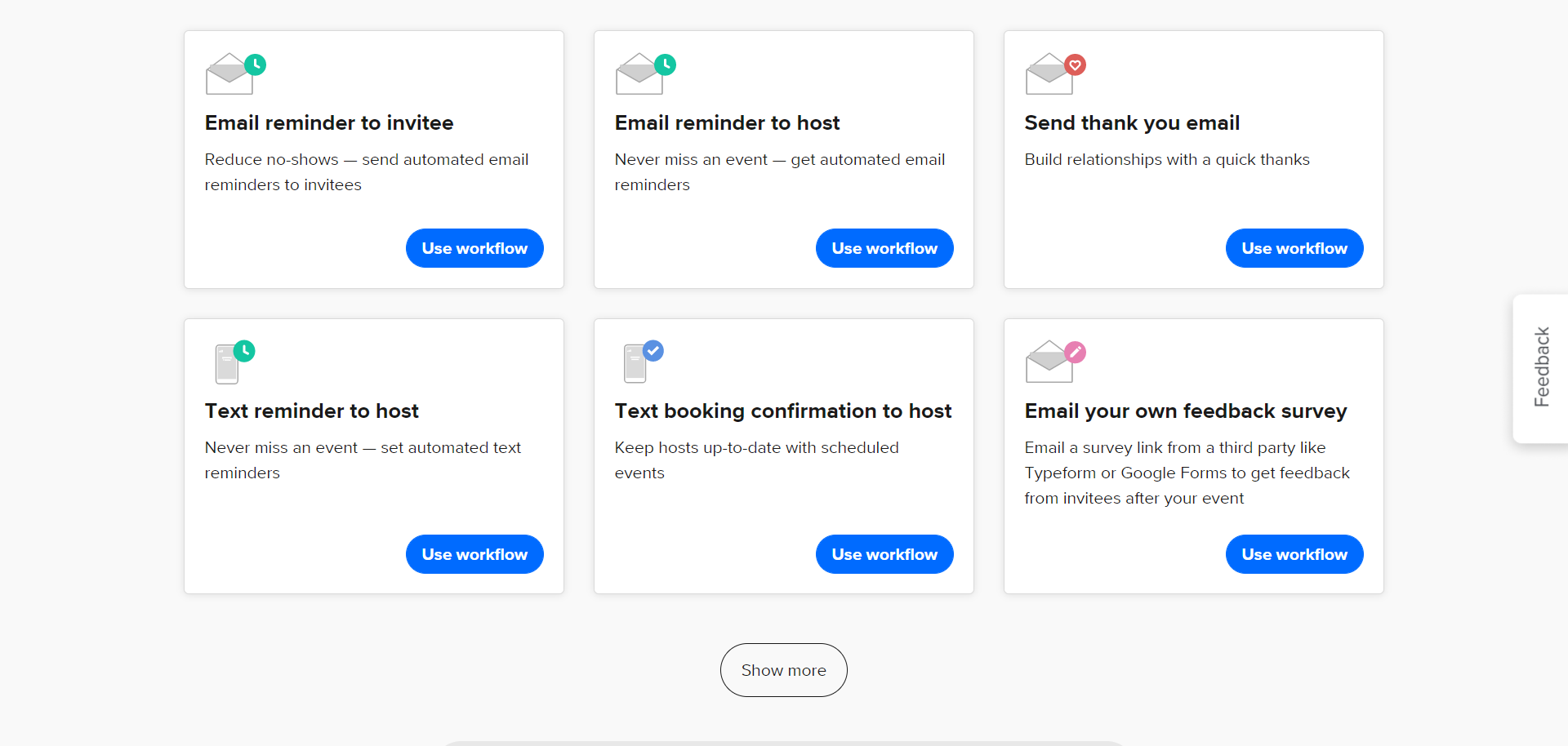Use the Text booking confirmation to host workflow
The width and height of the screenshot is (1568, 746).
click(884, 554)
